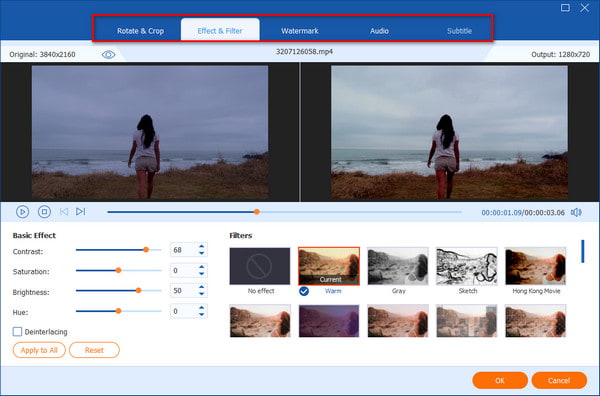
Task: Toggle the eye preview icon
Action: point(108,55)
